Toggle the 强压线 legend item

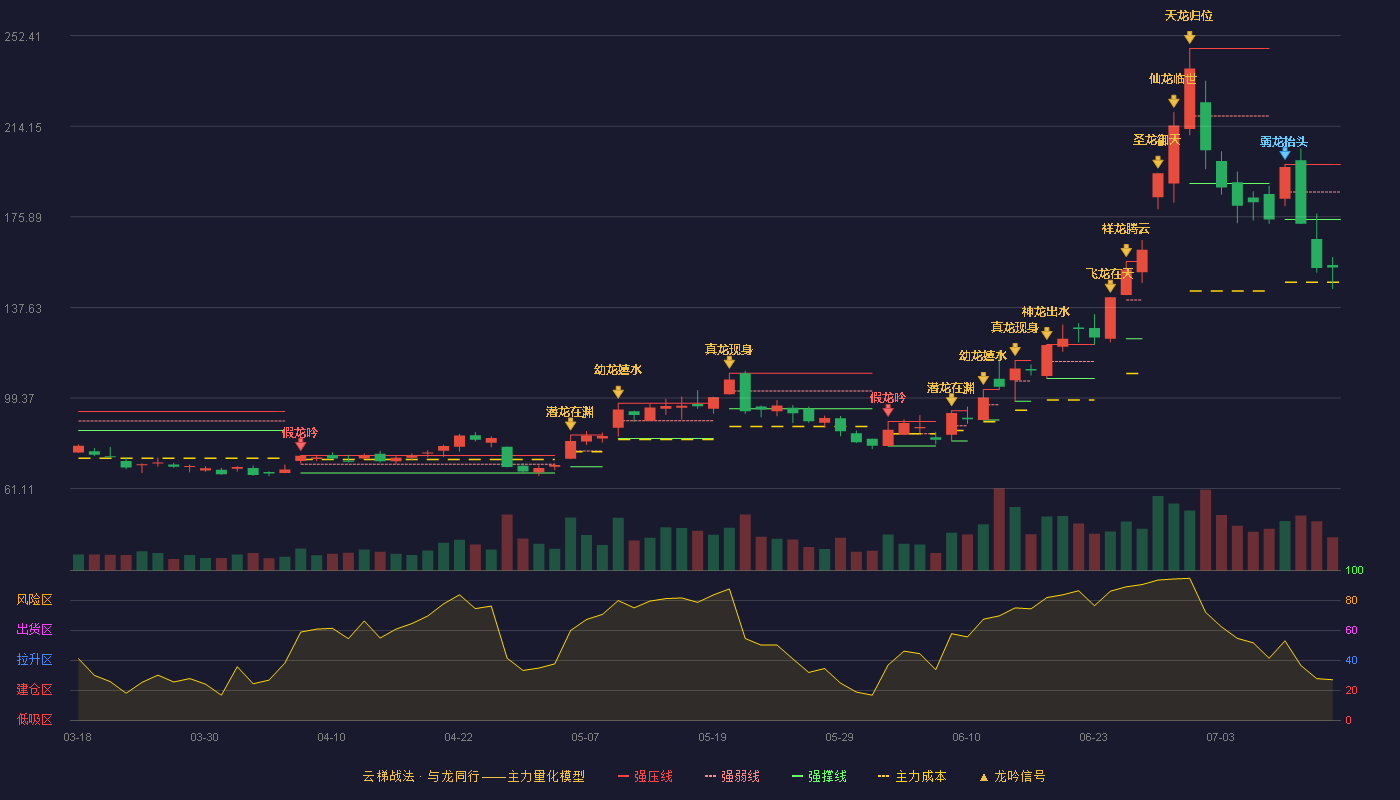coord(645,776)
